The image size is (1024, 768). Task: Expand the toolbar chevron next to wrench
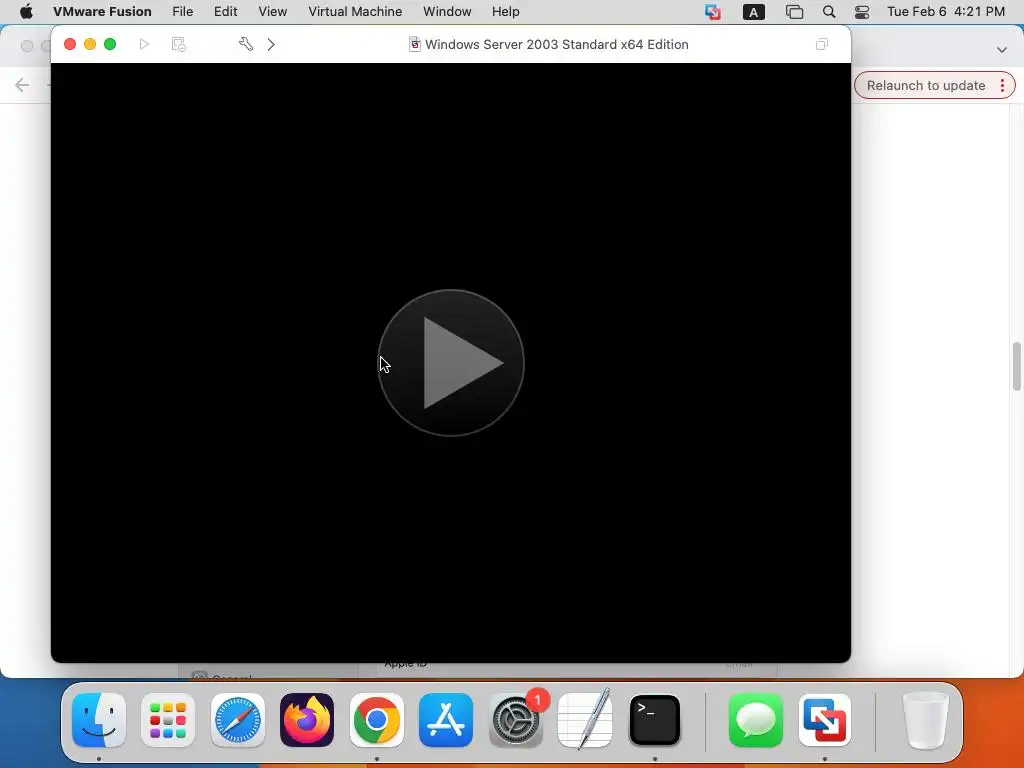[271, 44]
